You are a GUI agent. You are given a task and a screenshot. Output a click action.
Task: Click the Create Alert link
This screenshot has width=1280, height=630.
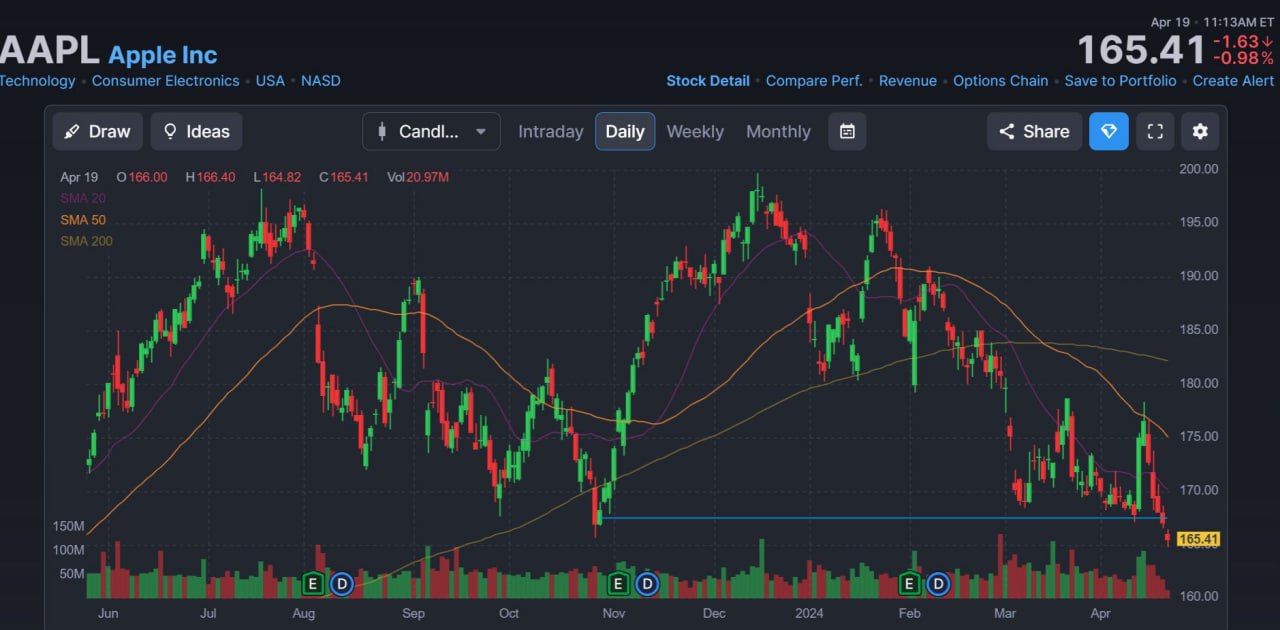coord(1234,81)
